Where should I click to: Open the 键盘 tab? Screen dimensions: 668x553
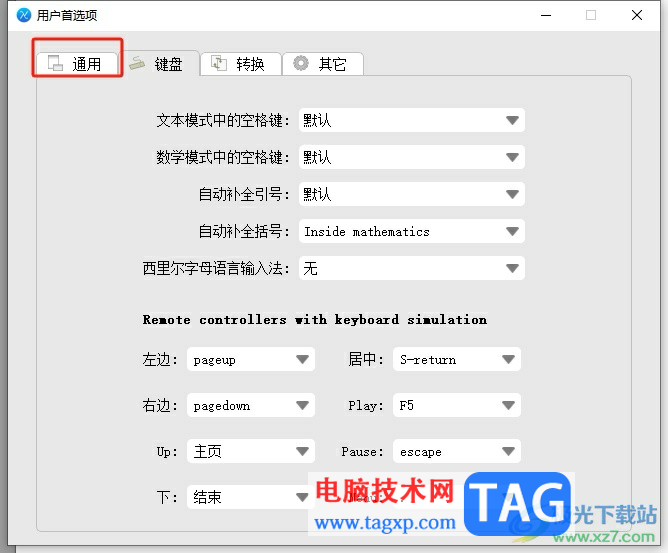click(160, 64)
